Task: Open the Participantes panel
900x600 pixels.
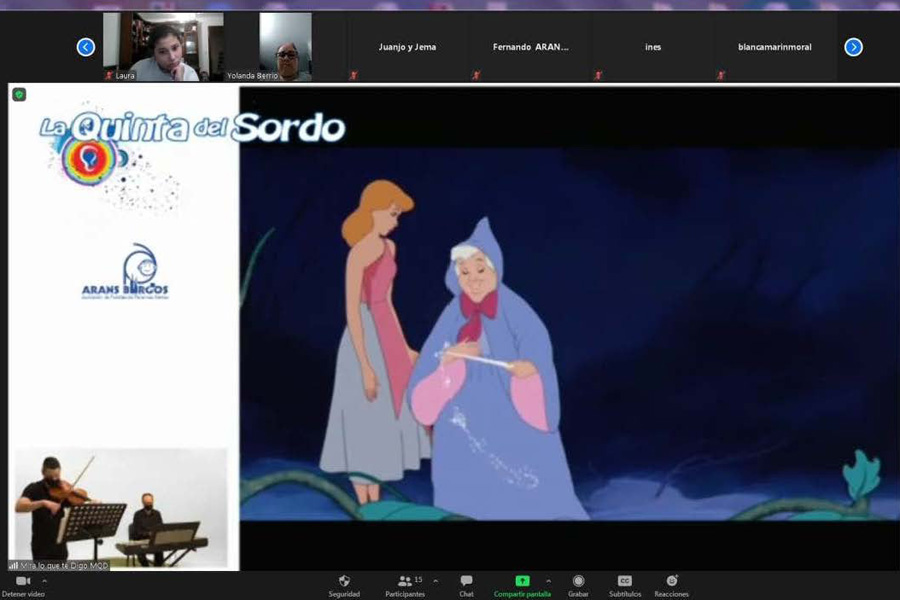Action: pyautogui.click(x=405, y=581)
